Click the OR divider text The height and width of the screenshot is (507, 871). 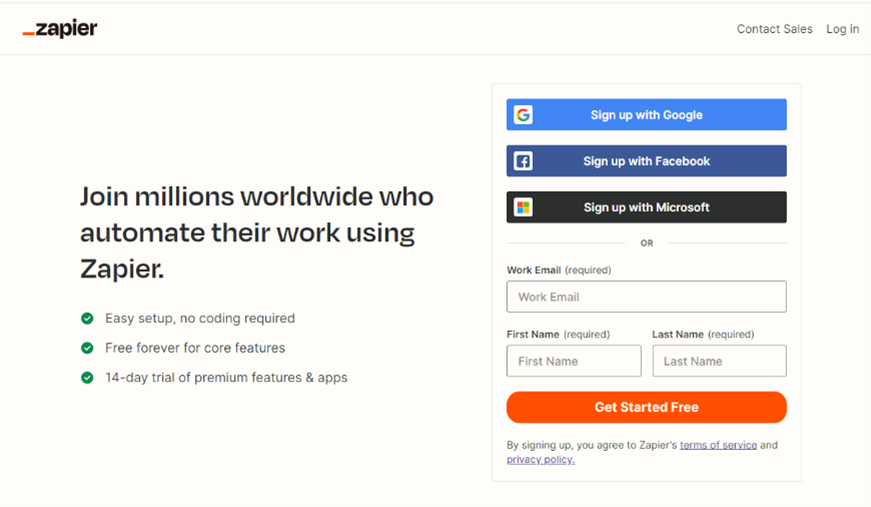647,243
